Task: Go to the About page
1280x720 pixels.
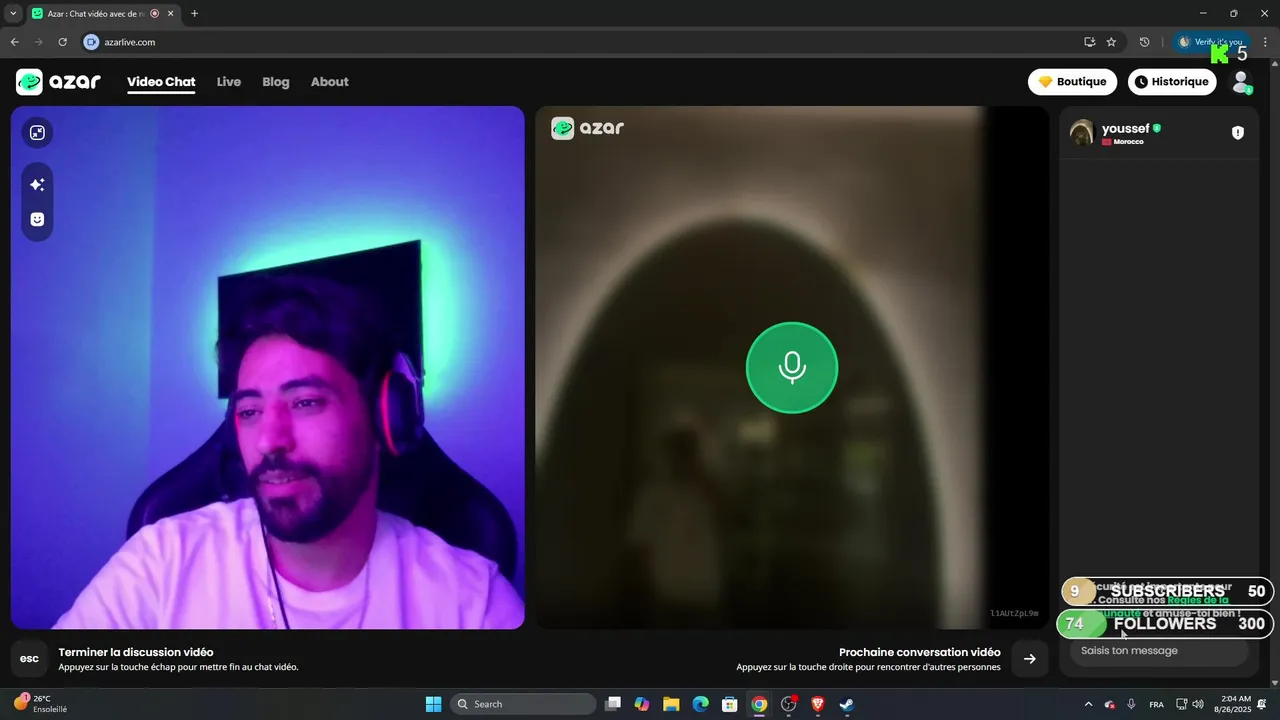Action: pyautogui.click(x=330, y=82)
